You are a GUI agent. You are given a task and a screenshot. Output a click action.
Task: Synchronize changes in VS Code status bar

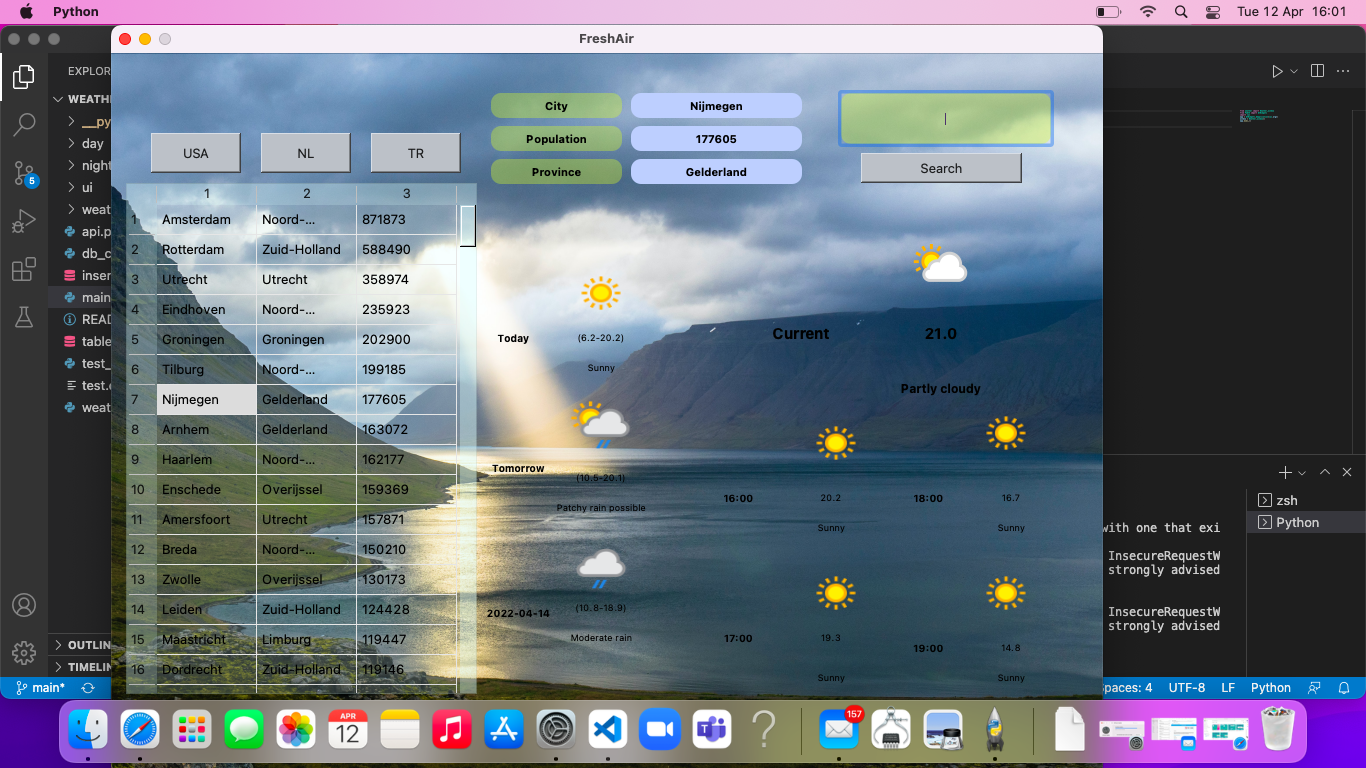[88, 688]
